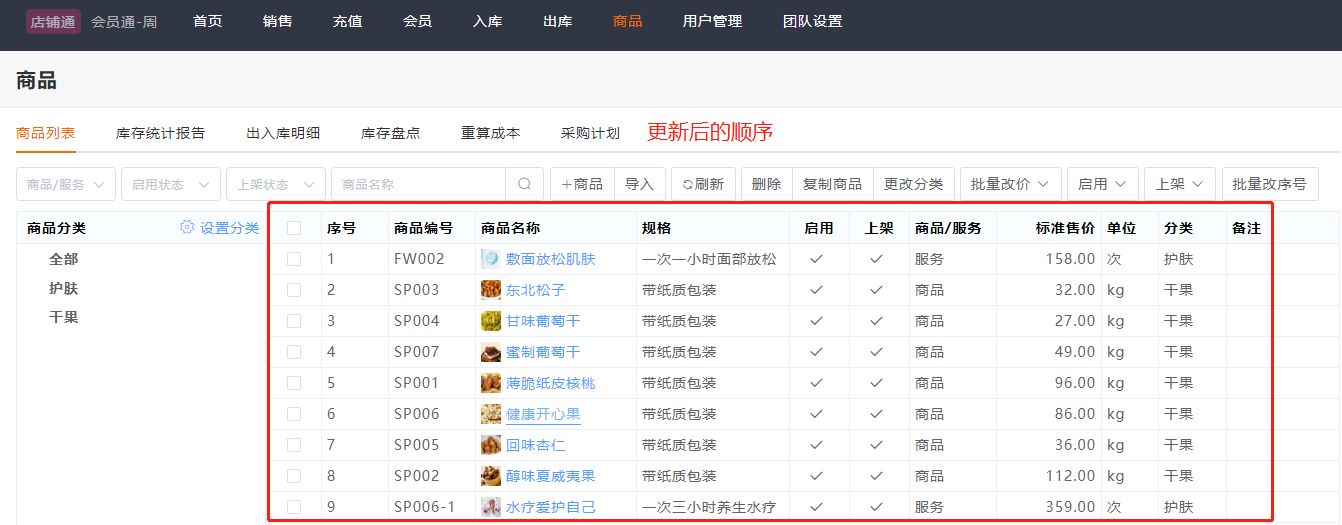Click the 刷新 refresh button
This screenshot has height=525, width=1342.
pyautogui.click(x=703, y=184)
